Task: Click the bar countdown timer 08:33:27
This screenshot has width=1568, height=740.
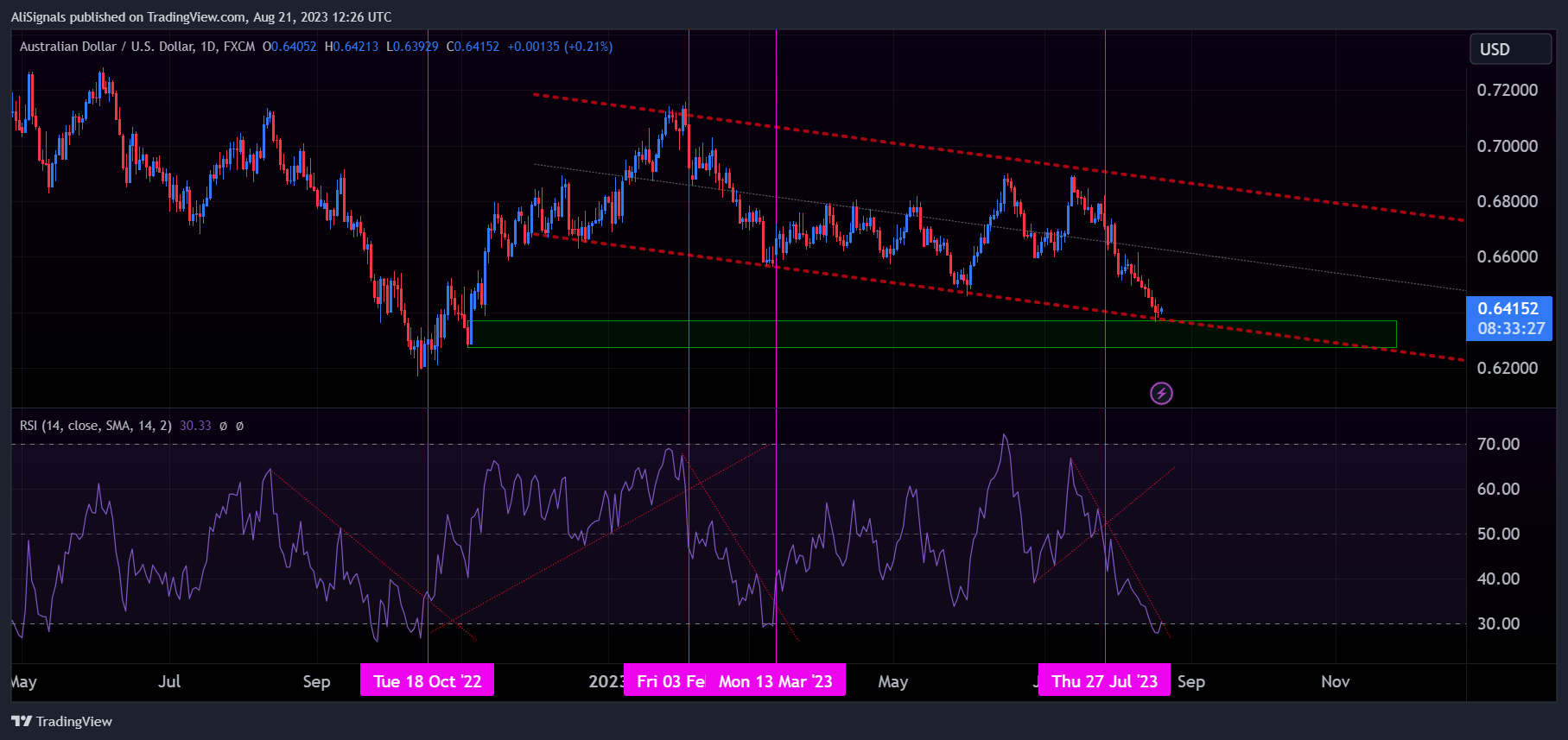Action: click(x=1510, y=329)
